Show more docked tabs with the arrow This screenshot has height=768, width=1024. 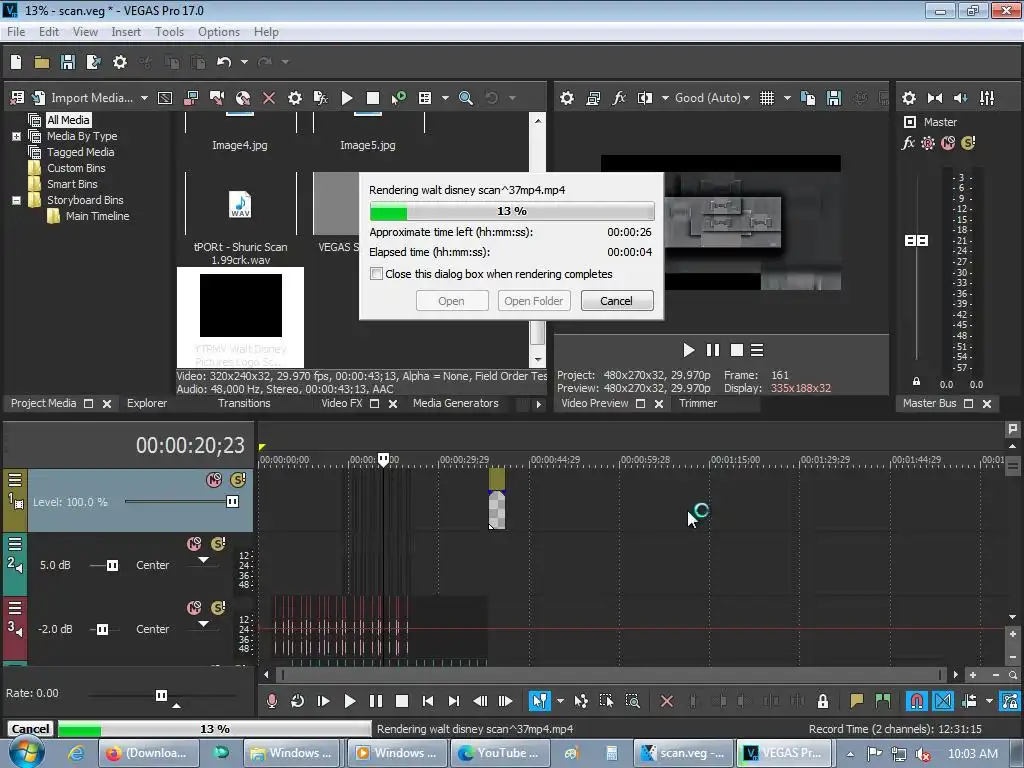coord(539,404)
